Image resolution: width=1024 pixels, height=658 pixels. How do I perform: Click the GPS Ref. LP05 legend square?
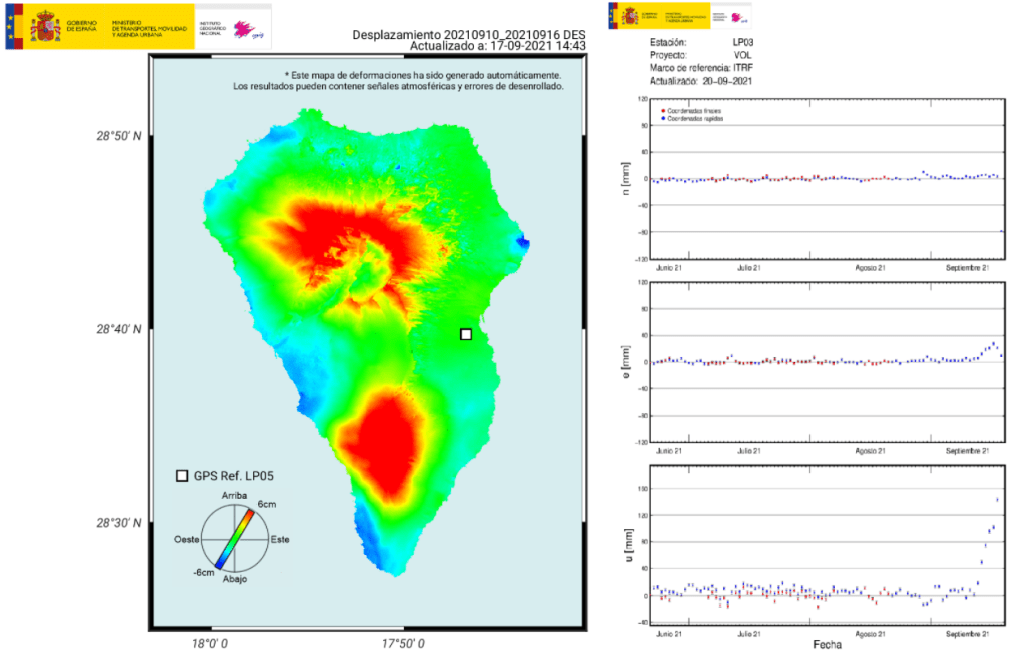click(x=181, y=477)
